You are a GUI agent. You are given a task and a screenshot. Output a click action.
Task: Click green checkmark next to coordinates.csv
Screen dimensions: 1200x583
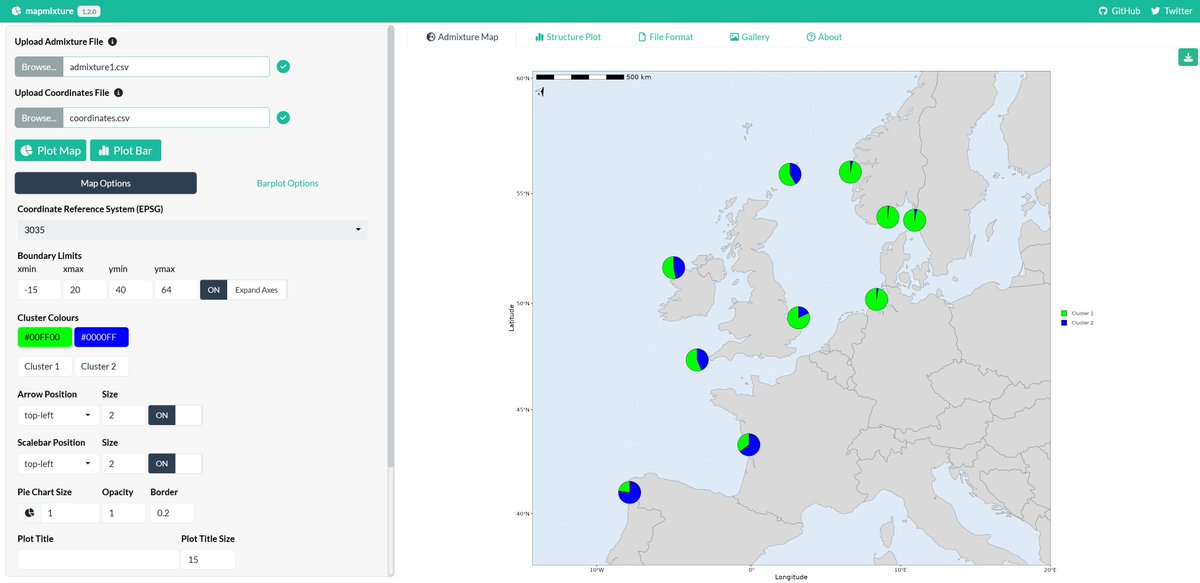pyautogui.click(x=283, y=118)
